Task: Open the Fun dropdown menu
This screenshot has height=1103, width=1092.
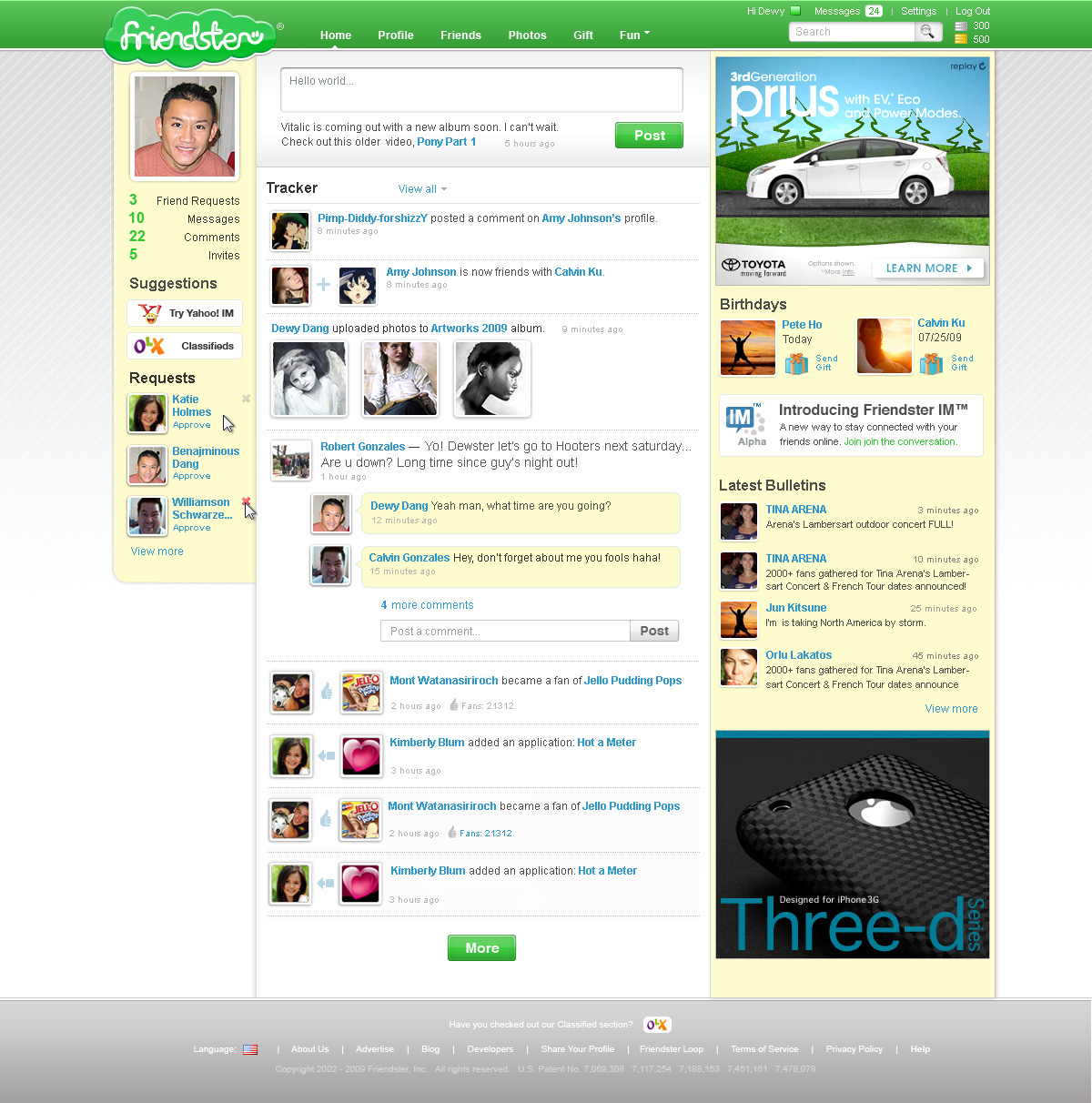Action: click(634, 35)
